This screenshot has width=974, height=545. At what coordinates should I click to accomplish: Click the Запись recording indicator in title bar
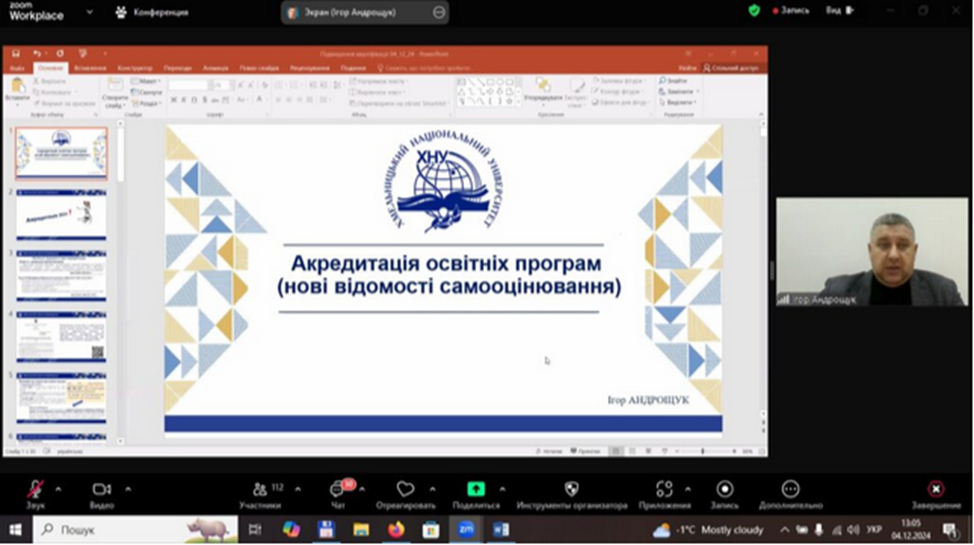point(791,11)
